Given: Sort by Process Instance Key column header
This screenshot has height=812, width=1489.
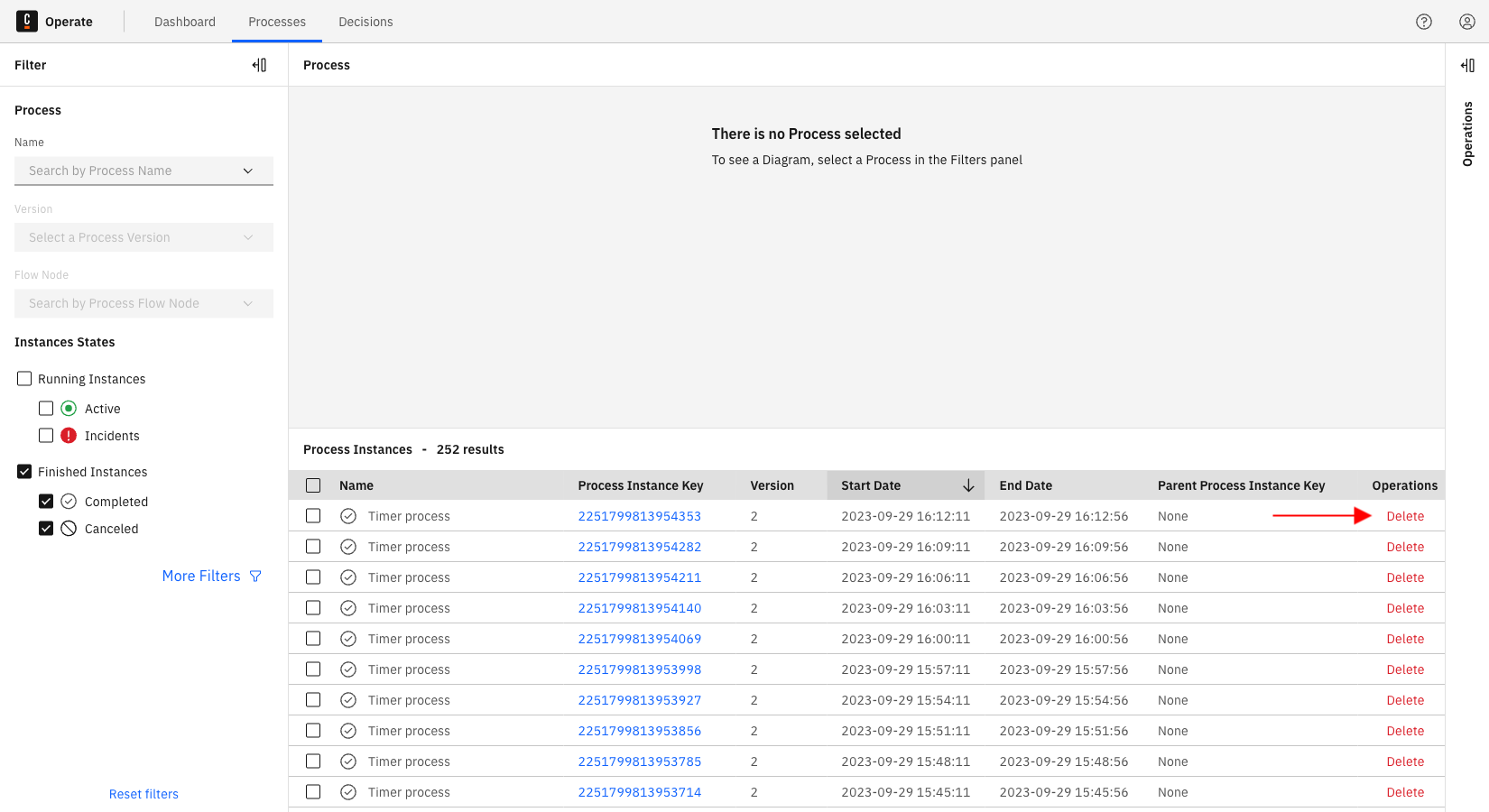Looking at the screenshot, I should (641, 485).
